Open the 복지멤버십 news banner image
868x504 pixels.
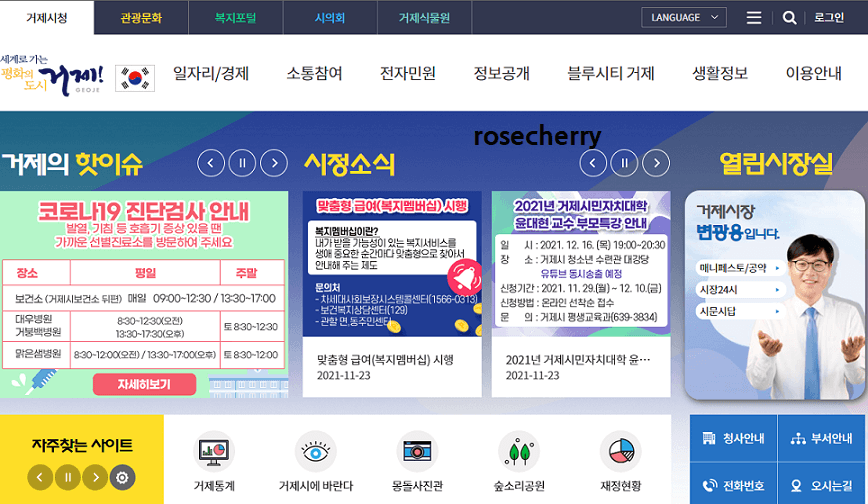click(x=392, y=264)
